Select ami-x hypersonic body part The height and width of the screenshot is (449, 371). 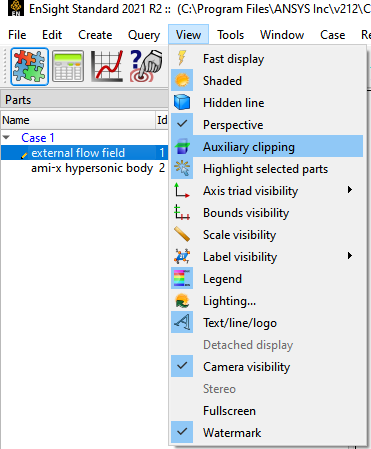(x=92, y=168)
